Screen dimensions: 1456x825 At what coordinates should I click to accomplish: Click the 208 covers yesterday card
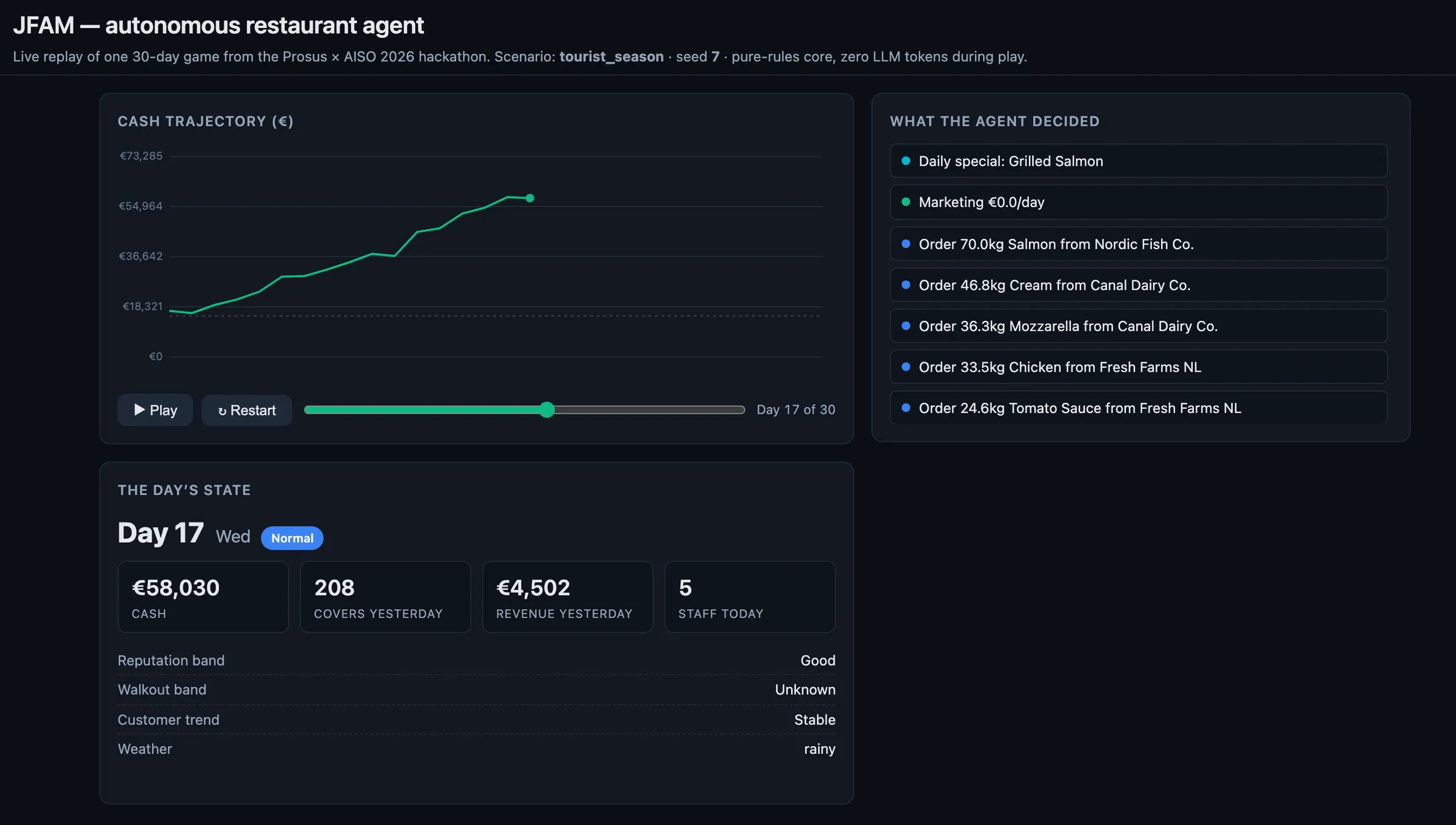click(385, 597)
